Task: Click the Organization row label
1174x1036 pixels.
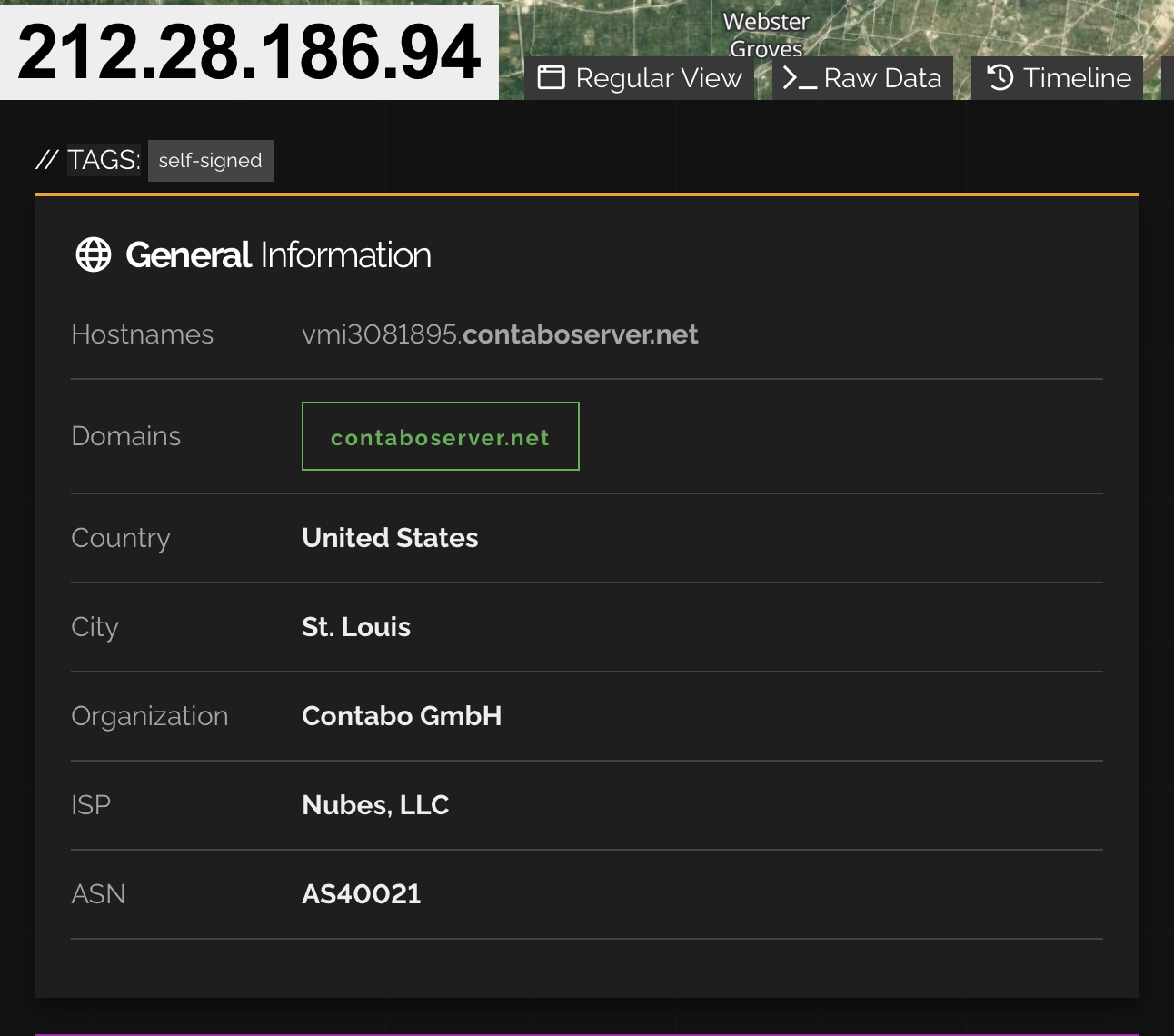Action: [150, 716]
